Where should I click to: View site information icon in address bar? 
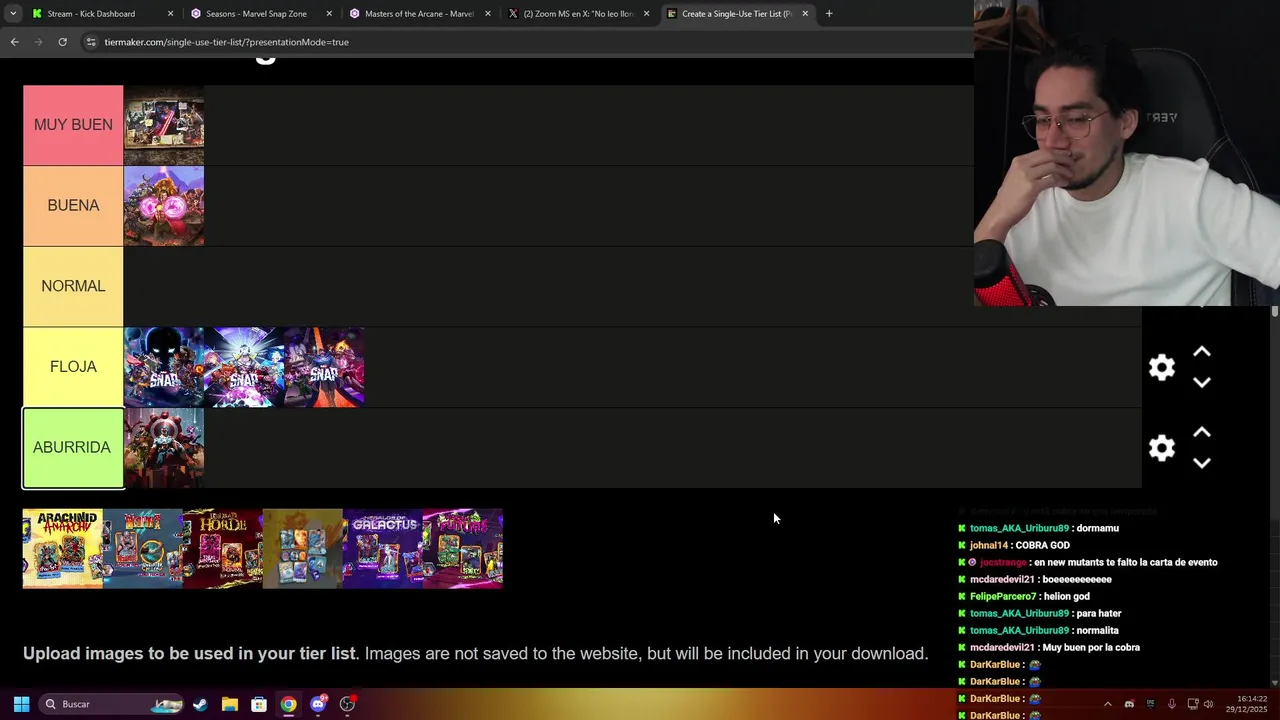tap(90, 42)
